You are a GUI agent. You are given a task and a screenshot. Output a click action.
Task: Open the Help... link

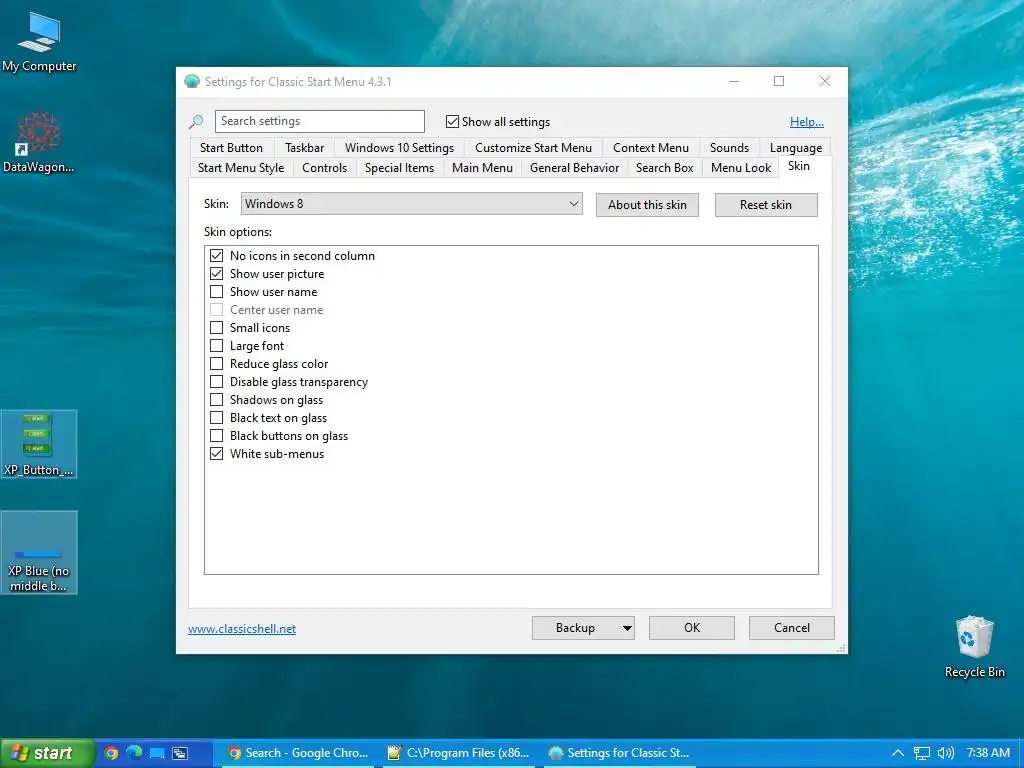807,121
